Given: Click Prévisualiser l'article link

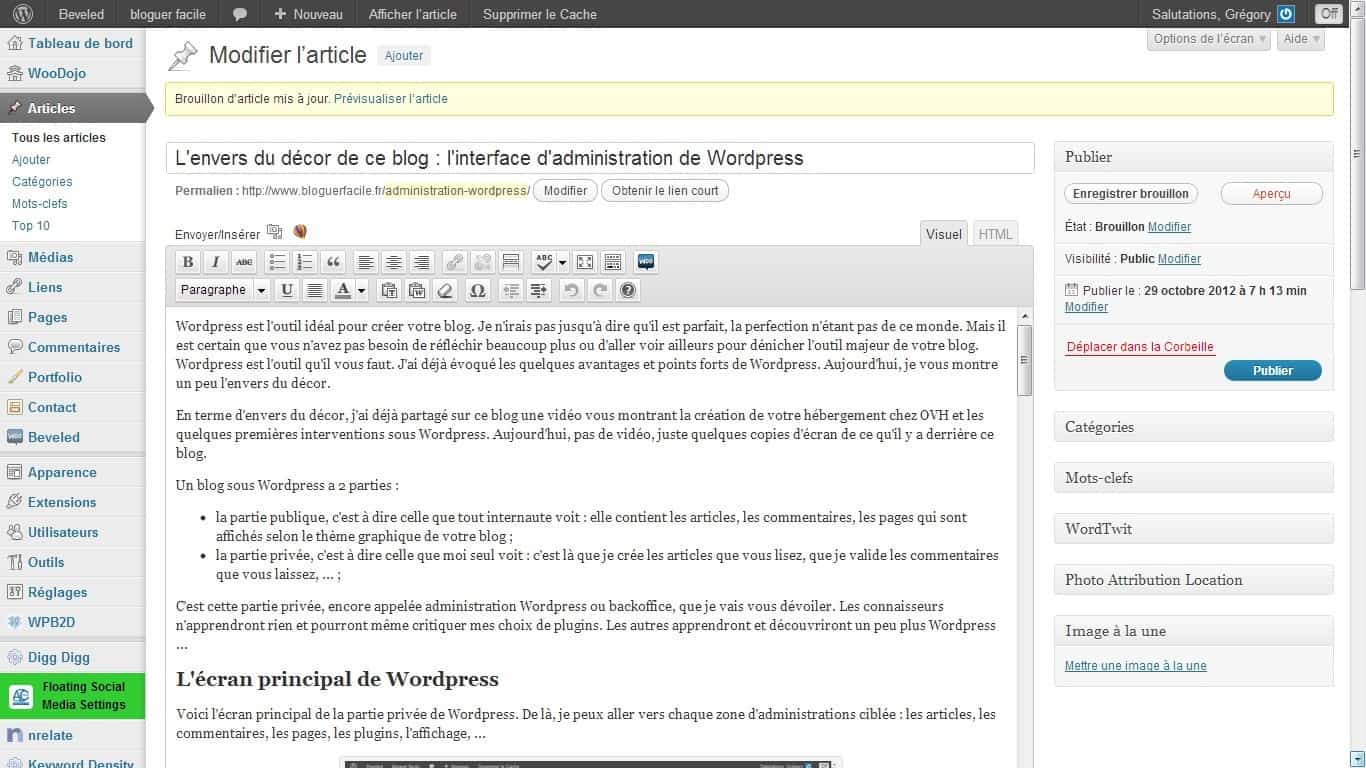Looking at the screenshot, I should point(391,99).
